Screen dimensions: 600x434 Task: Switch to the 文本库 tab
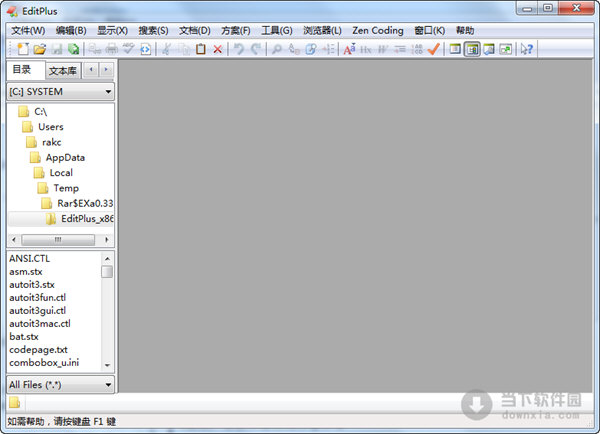pos(63,71)
